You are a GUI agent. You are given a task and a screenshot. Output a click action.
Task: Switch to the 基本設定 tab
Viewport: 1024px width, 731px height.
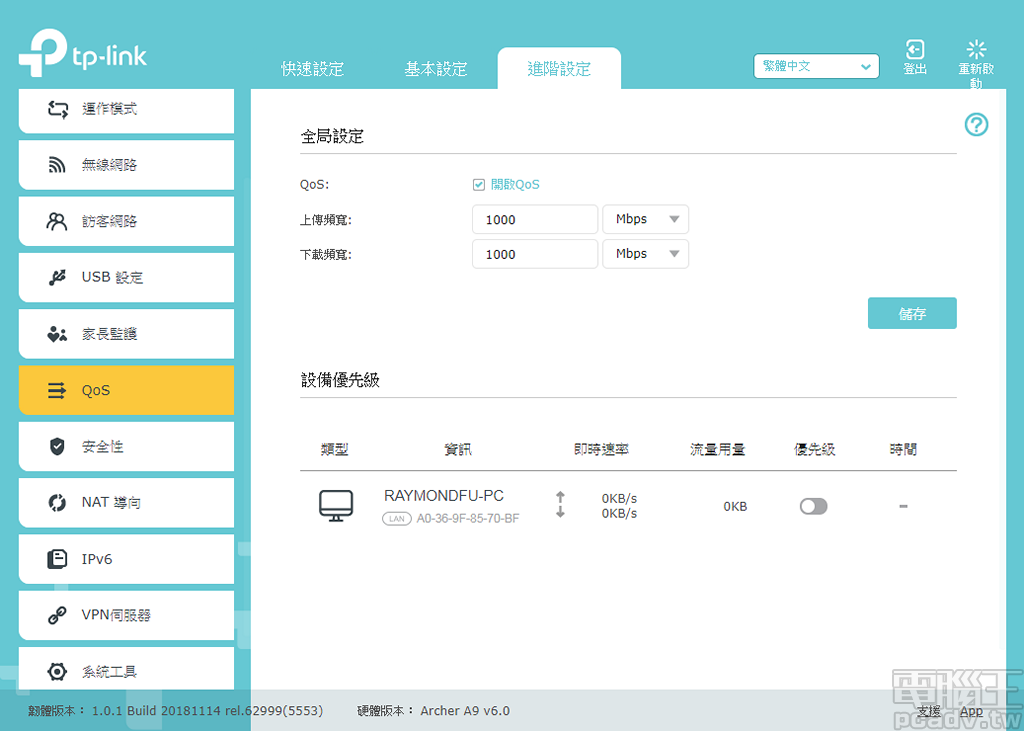[436, 69]
